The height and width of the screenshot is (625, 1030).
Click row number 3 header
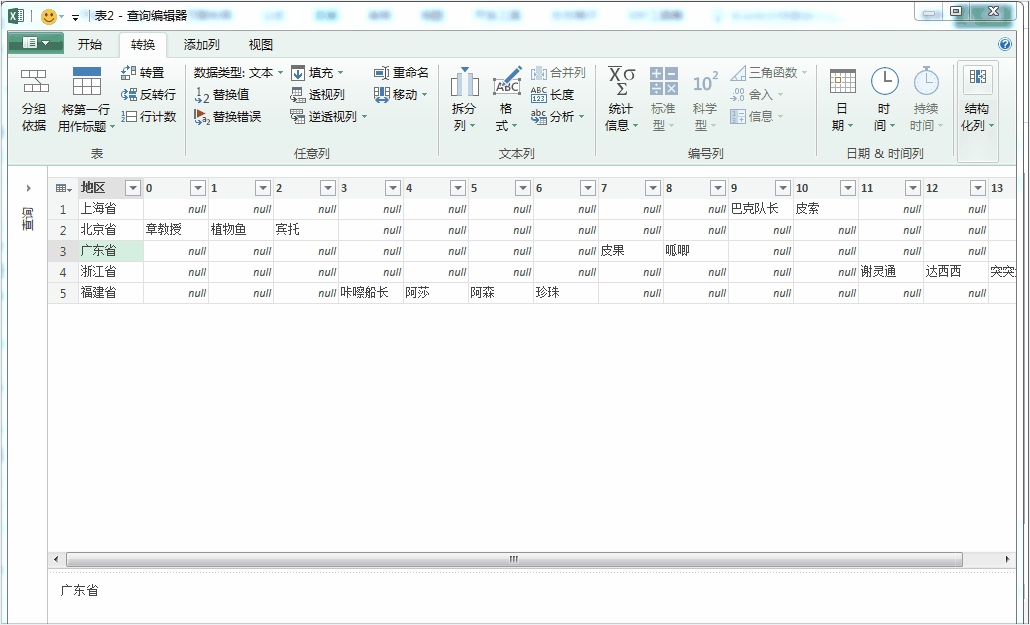[63, 251]
